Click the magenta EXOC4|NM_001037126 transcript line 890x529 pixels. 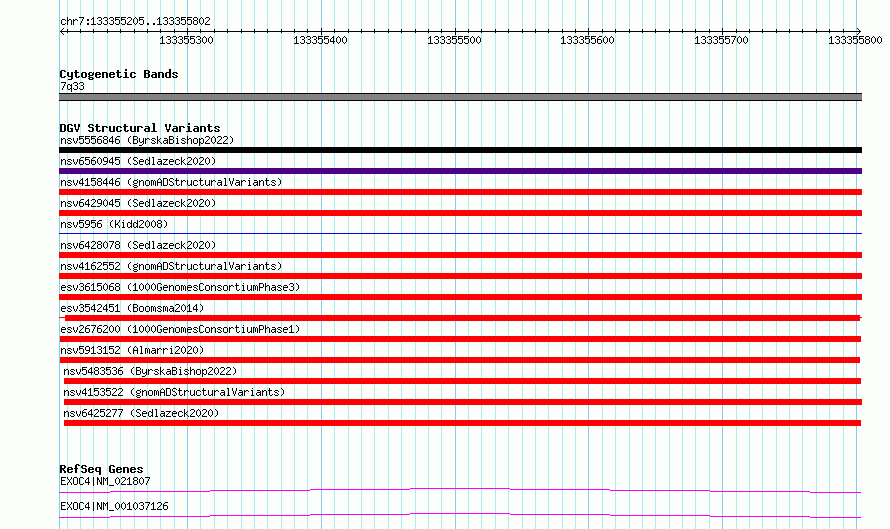[x=460, y=515]
